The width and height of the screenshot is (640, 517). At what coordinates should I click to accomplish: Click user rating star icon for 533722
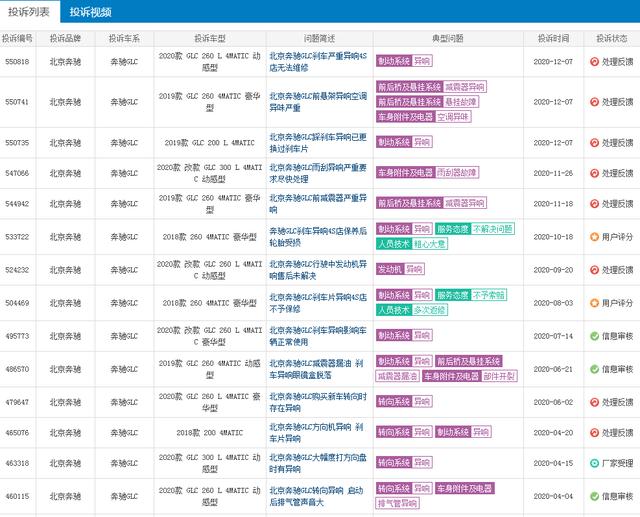594,237
